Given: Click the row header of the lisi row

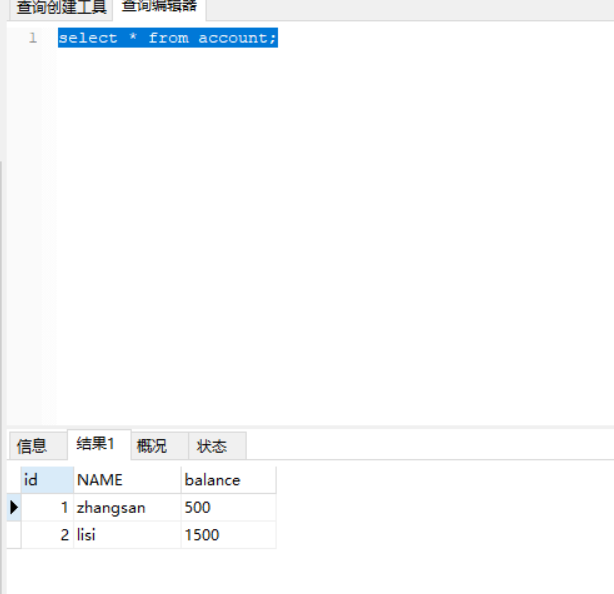Looking at the screenshot, I should 13,535.
